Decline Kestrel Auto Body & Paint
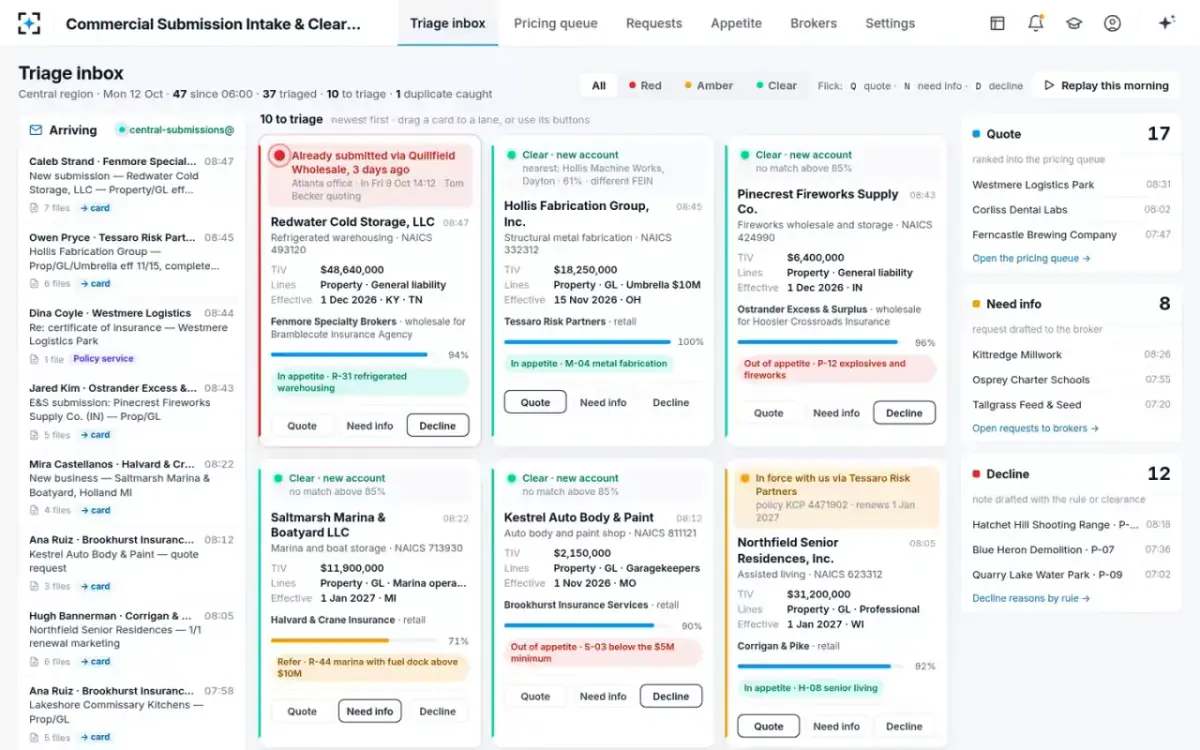Screen dimensions: 1200x750 [x=671, y=696]
